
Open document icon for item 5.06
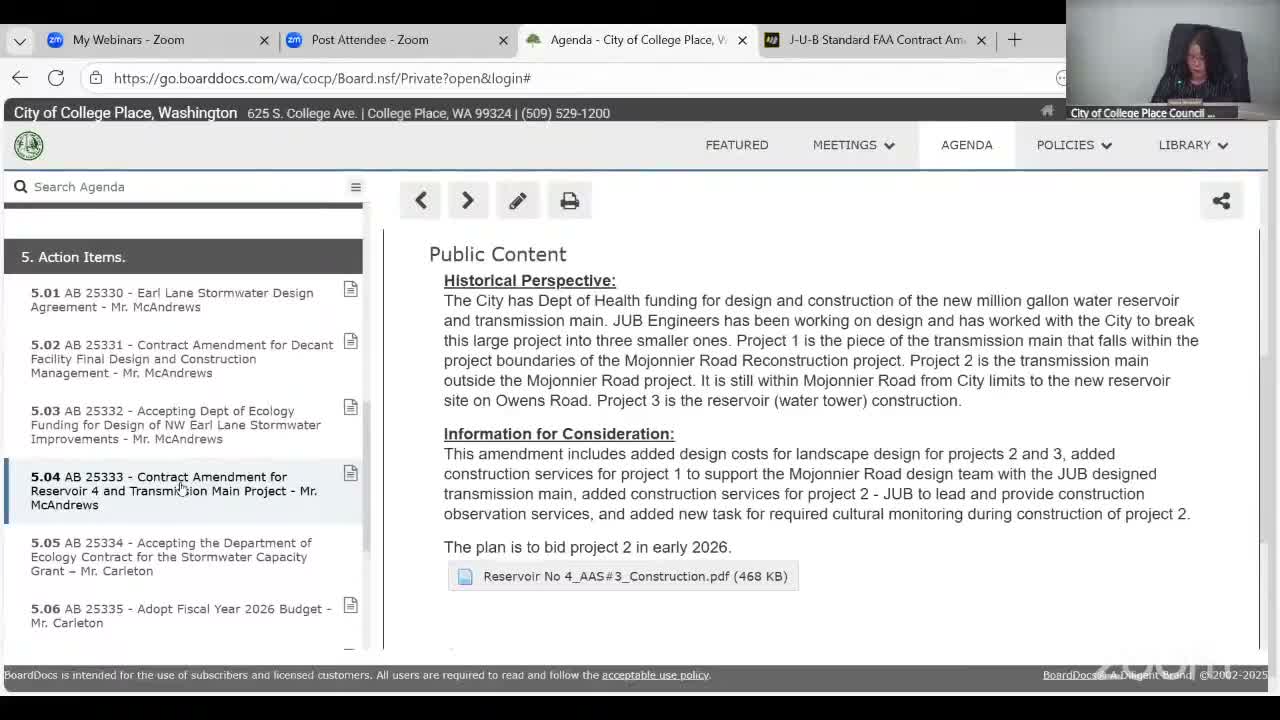(x=350, y=605)
